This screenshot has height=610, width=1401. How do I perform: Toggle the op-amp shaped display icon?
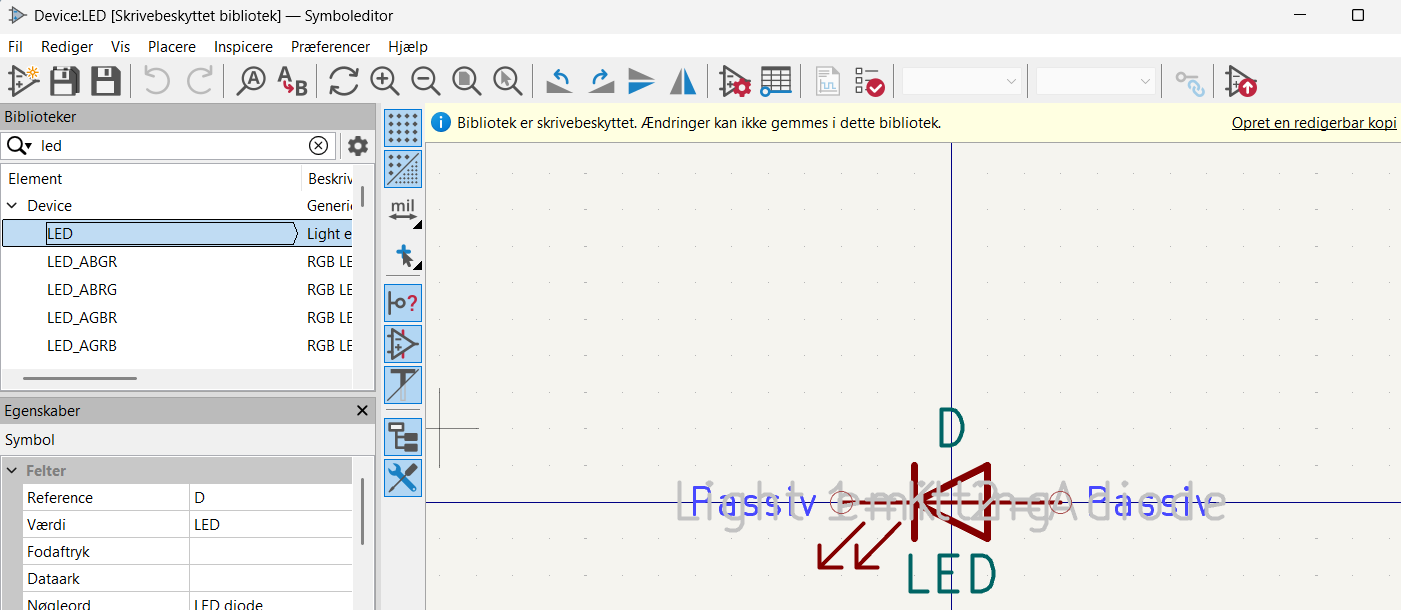[x=403, y=344]
